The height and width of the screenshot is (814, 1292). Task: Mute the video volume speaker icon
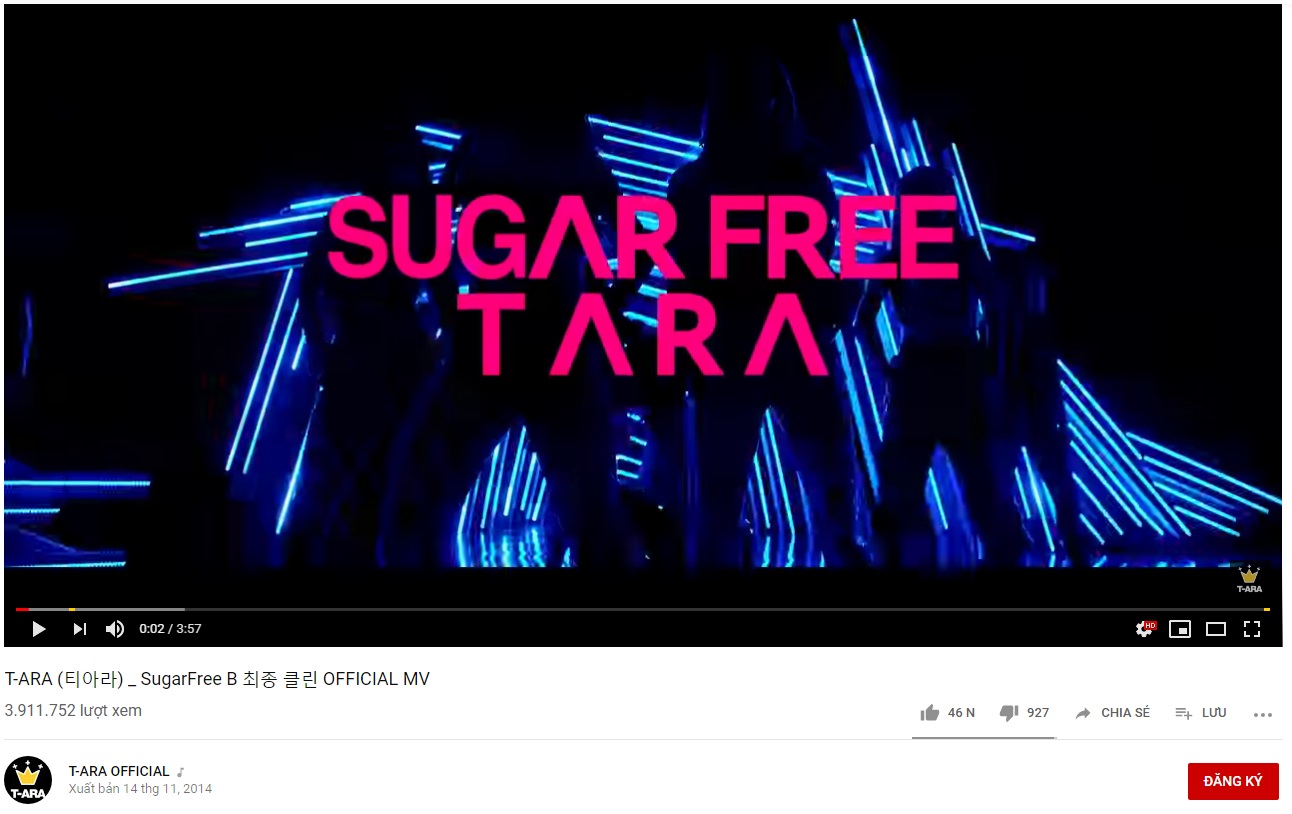click(x=115, y=629)
